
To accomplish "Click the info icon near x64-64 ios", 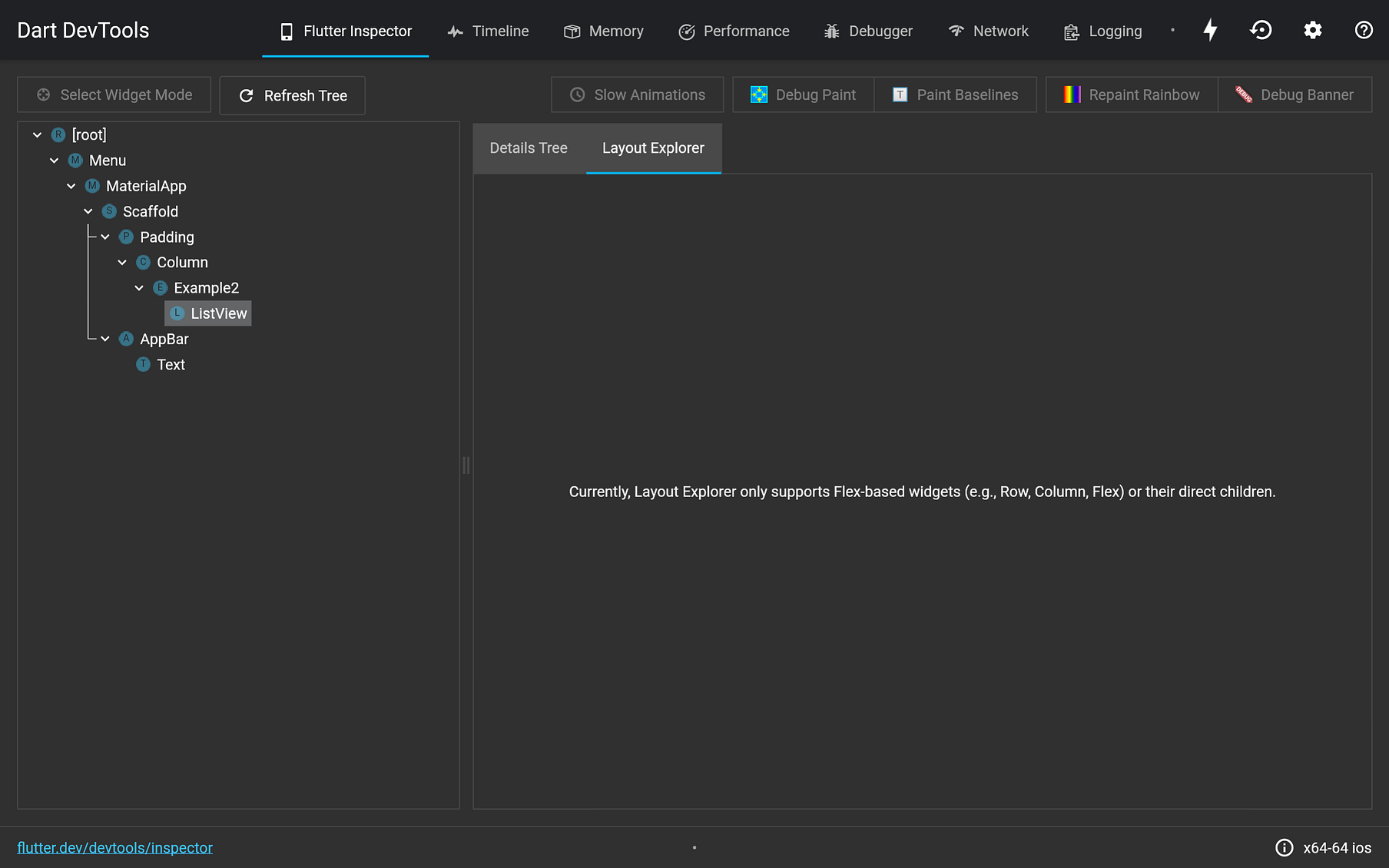I will (1283, 847).
